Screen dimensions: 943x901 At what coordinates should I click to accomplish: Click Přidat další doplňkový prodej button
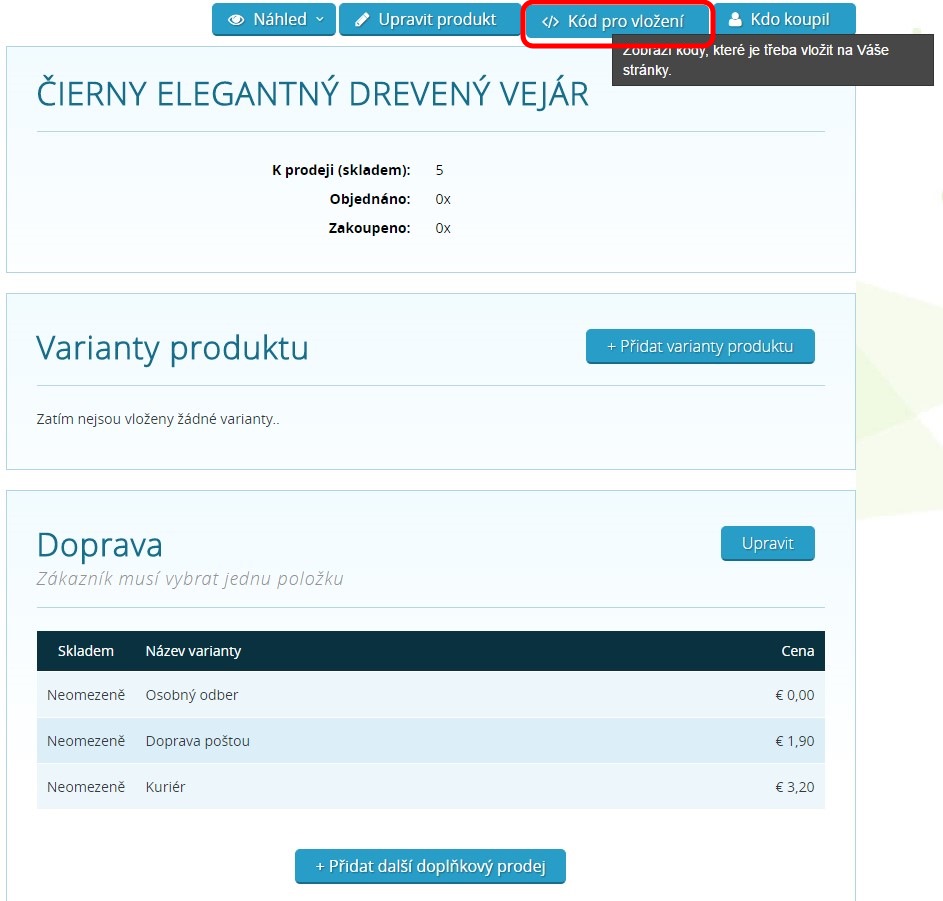click(430, 866)
